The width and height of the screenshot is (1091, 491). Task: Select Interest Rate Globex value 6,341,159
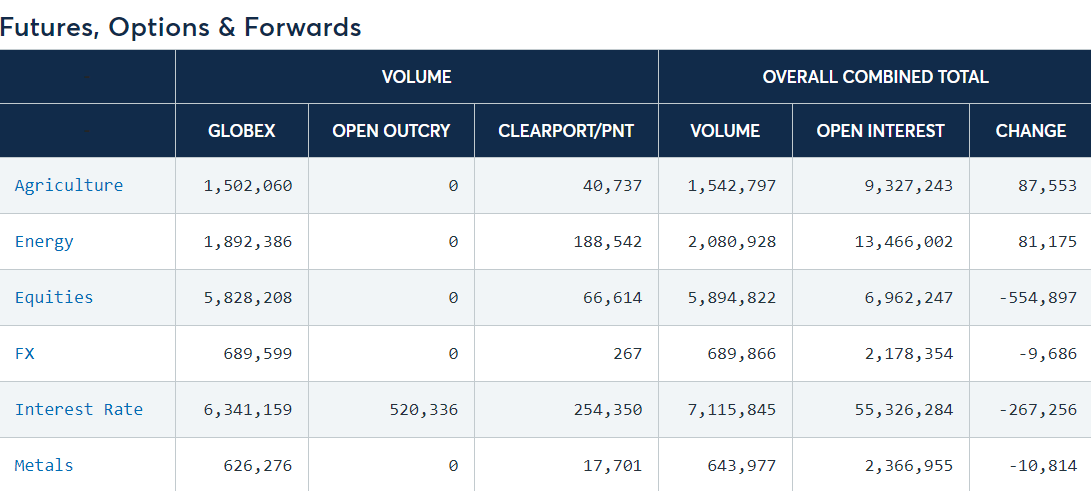[x=248, y=410]
